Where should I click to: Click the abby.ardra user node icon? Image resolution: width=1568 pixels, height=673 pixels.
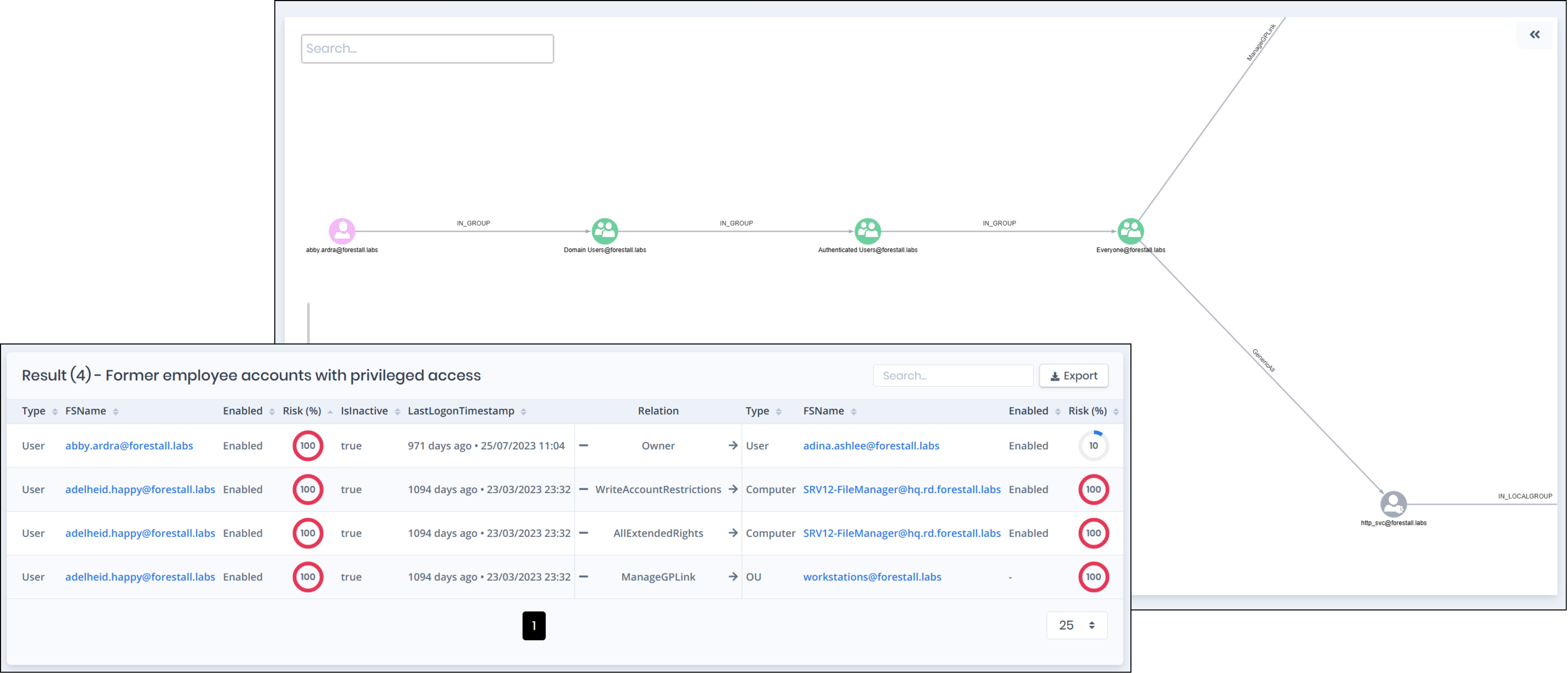(341, 231)
